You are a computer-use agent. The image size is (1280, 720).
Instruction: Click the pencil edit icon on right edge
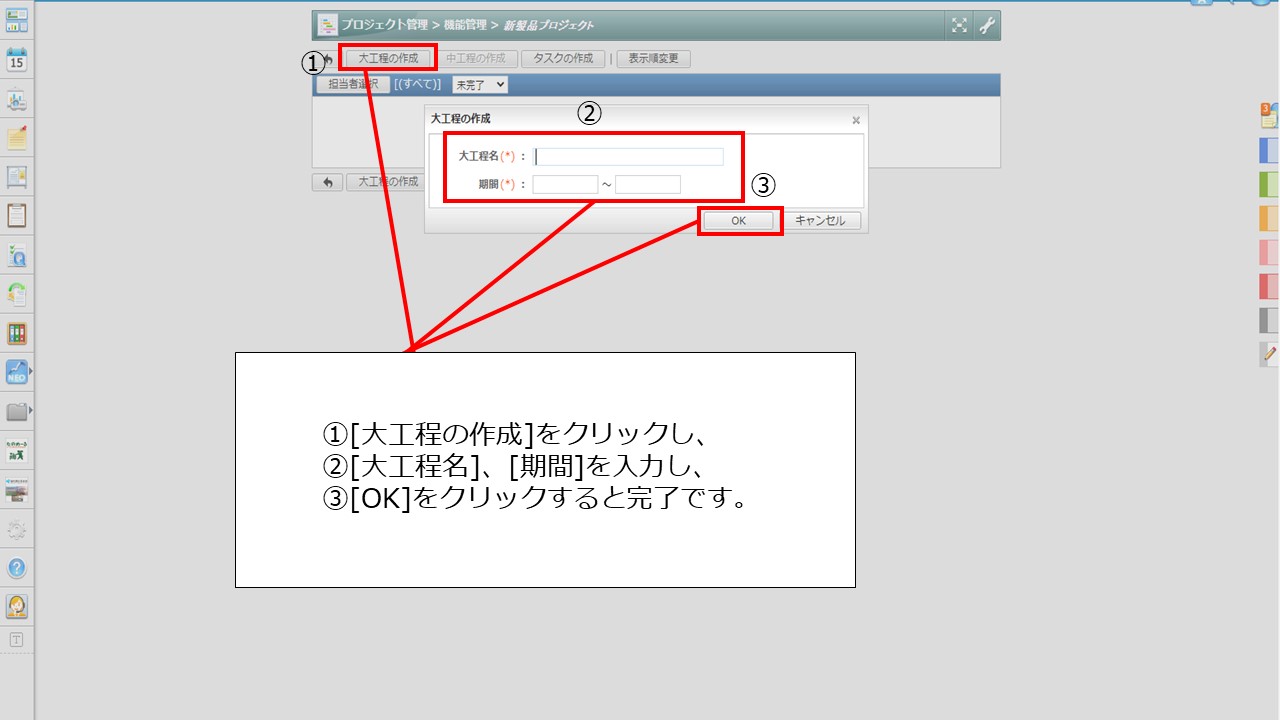pos(1270,354)
